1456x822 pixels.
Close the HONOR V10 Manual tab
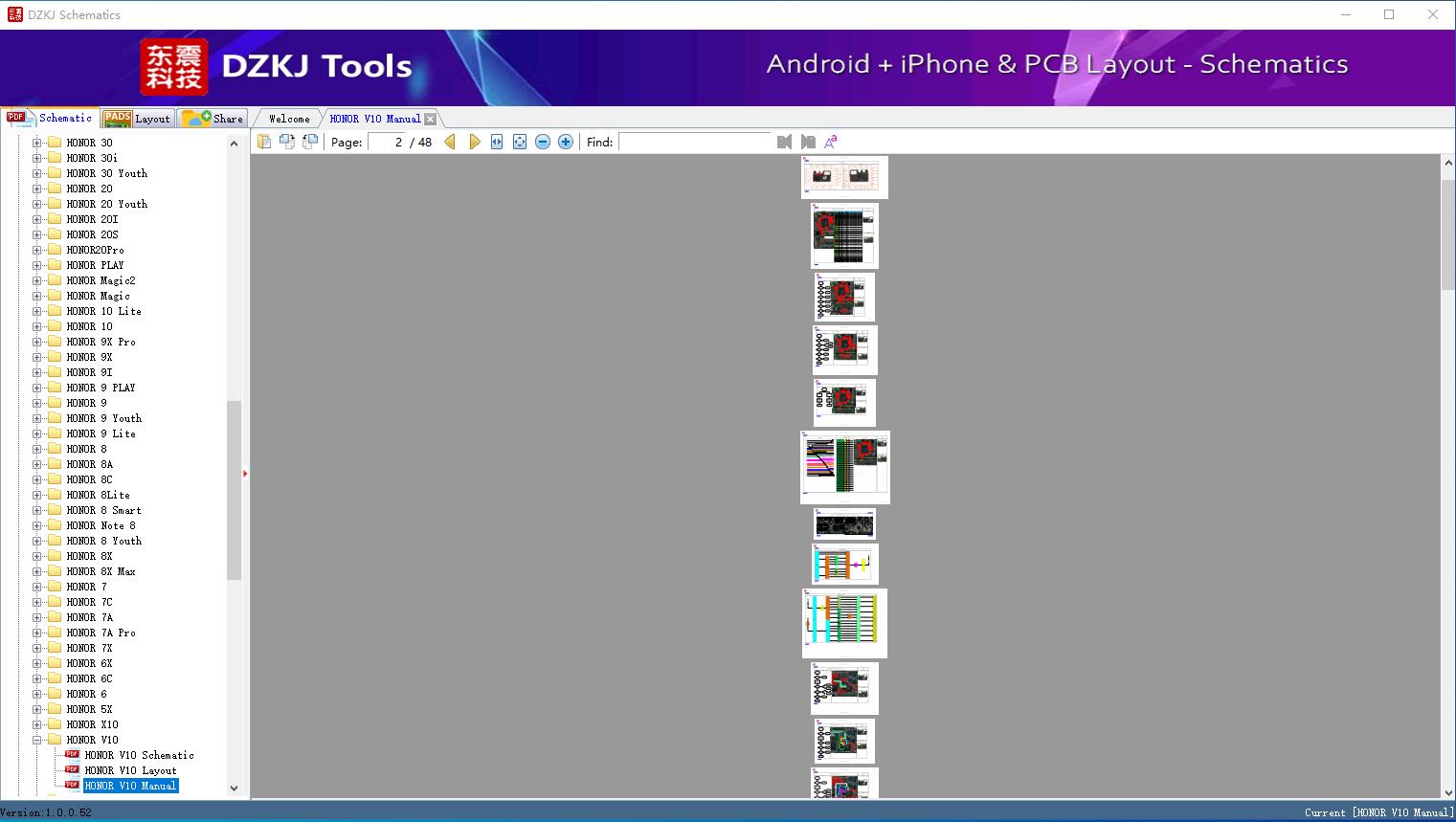[x=431, y=119]
